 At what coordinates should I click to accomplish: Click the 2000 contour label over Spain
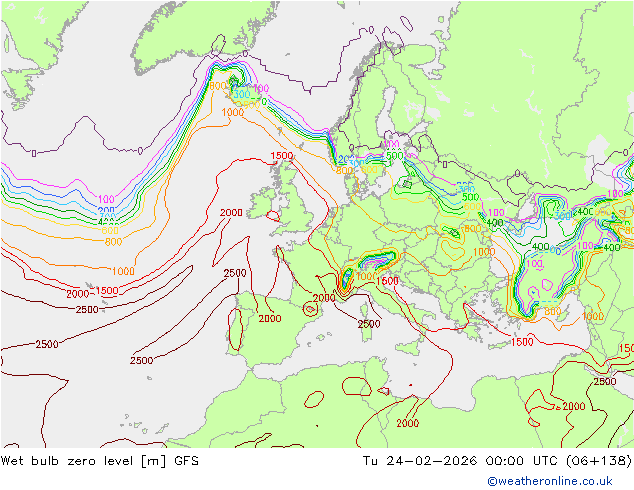270,319
